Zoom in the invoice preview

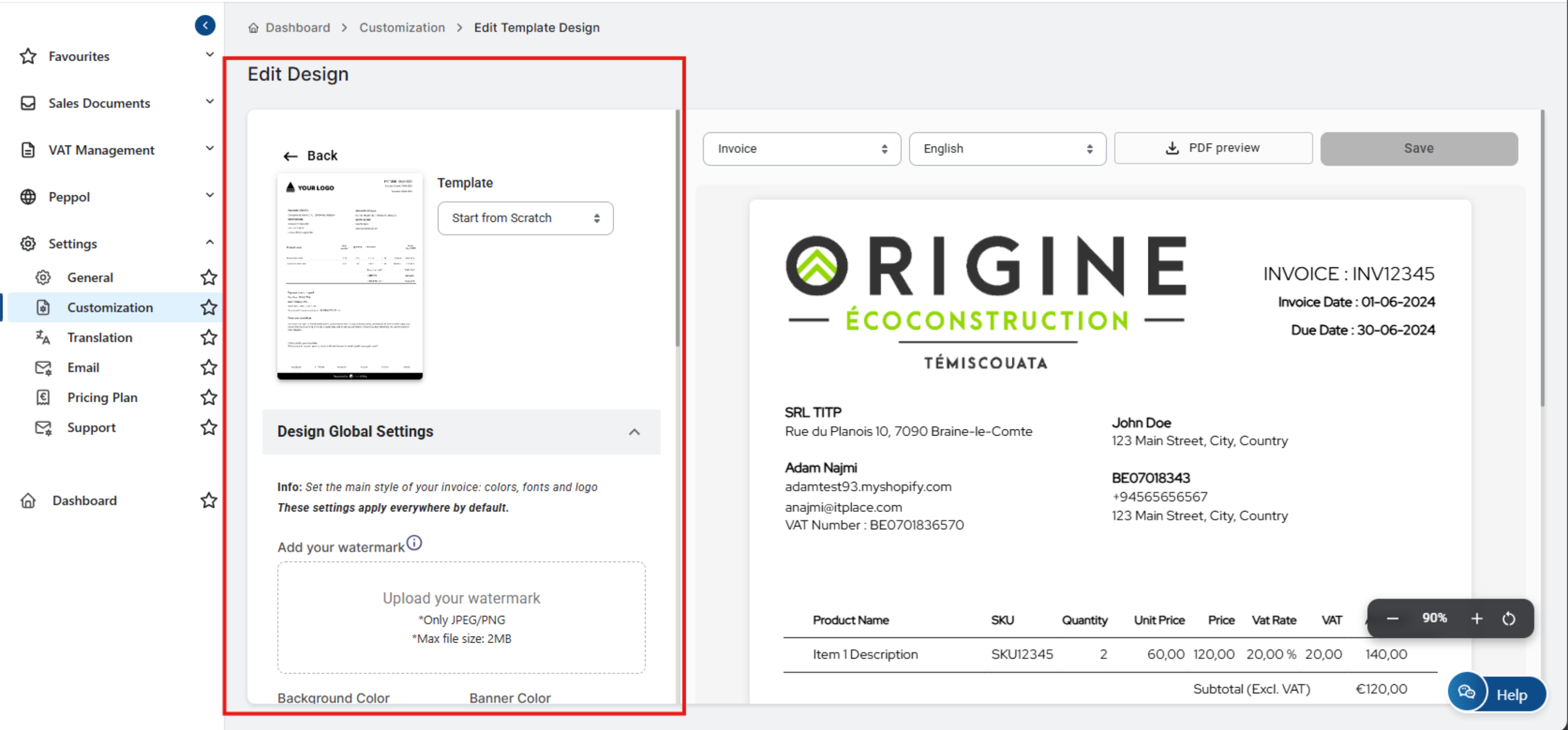[x=1476, y=618]
